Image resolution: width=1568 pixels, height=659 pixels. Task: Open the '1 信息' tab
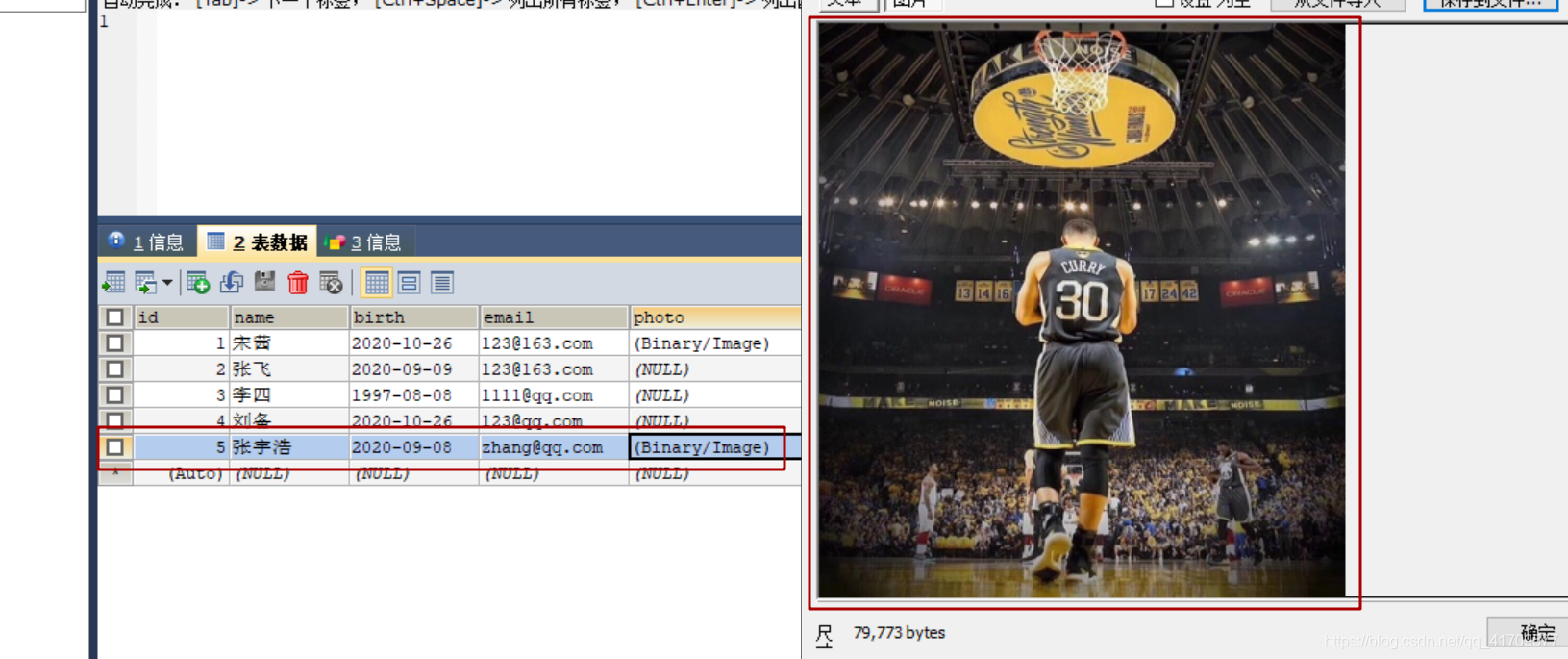(x=146, y=241)
